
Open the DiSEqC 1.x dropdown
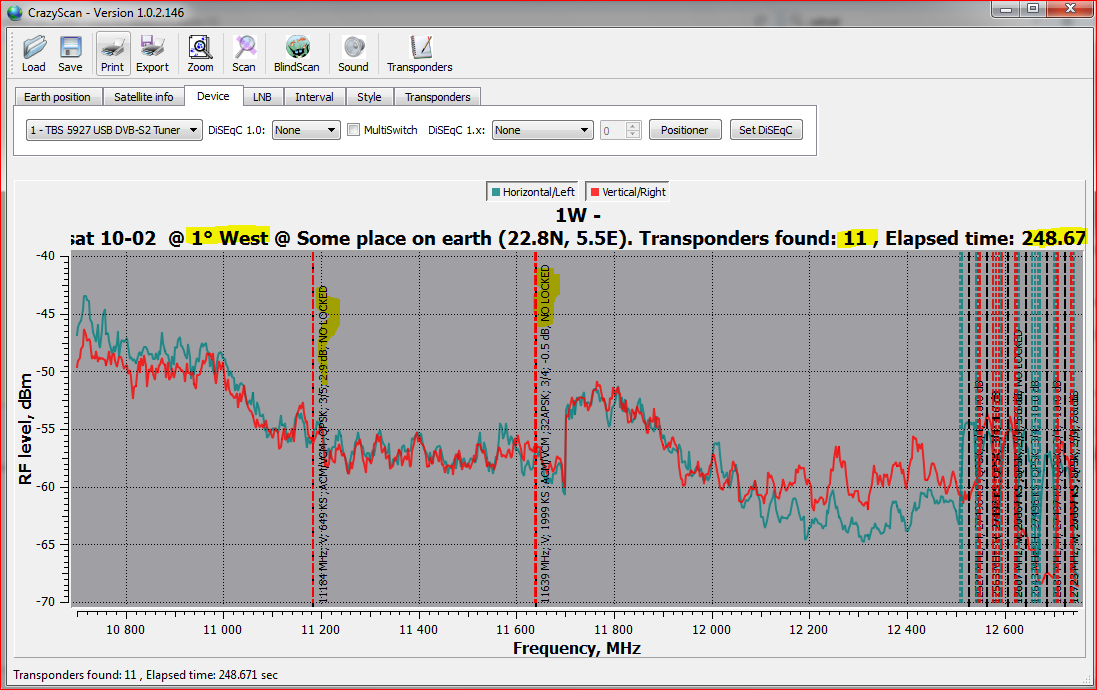[543, 130]
